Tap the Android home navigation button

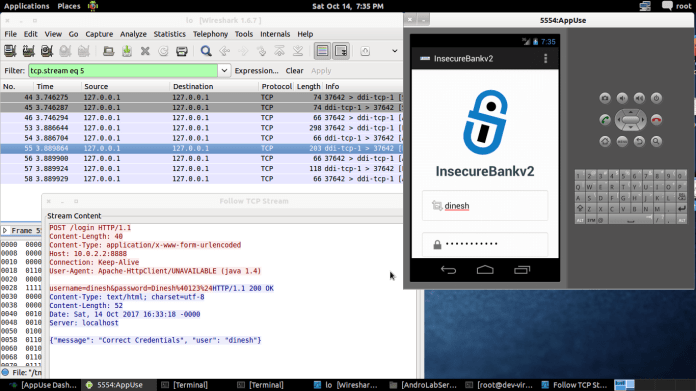pos(485,270)
